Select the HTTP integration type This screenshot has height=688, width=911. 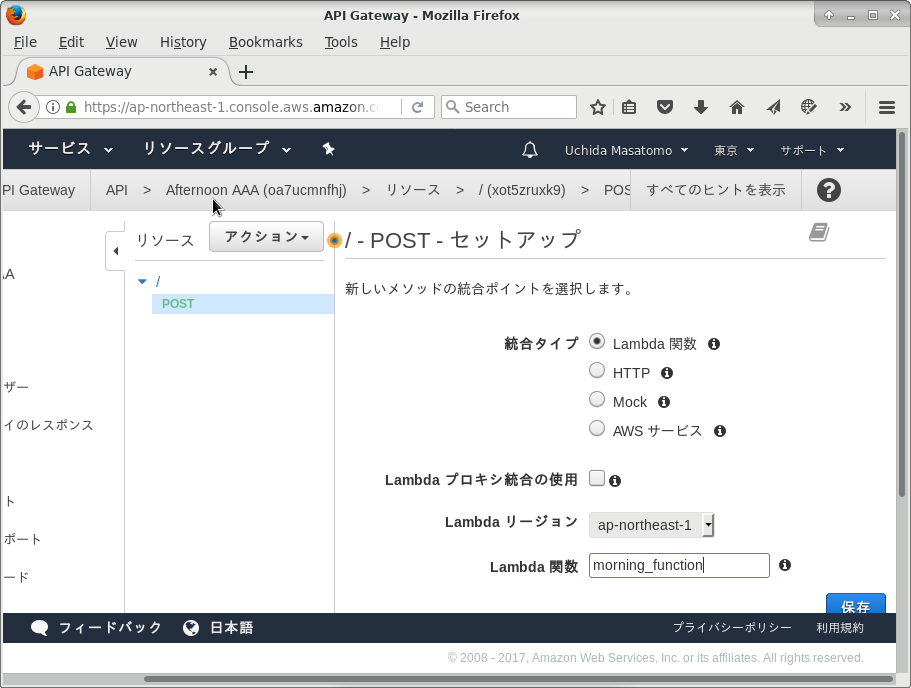click(x=597, y=370)
